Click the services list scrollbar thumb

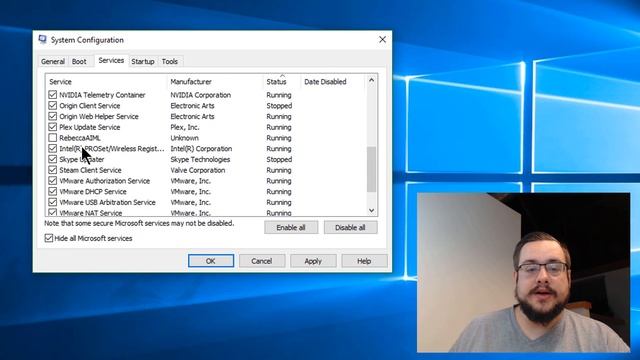[371, 169]
